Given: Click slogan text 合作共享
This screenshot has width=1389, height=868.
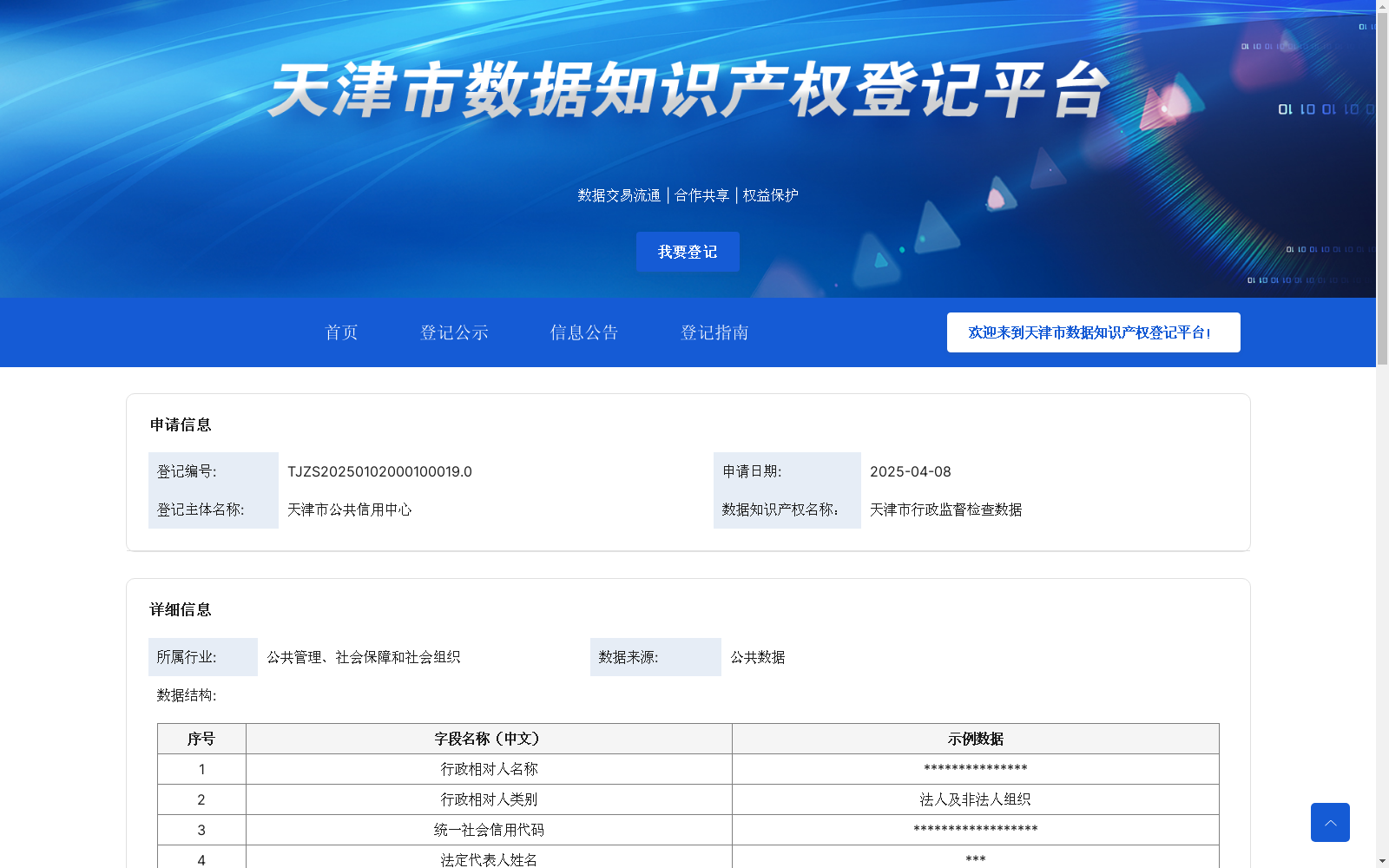Looking at the screenshot, I should click(702, 195).
